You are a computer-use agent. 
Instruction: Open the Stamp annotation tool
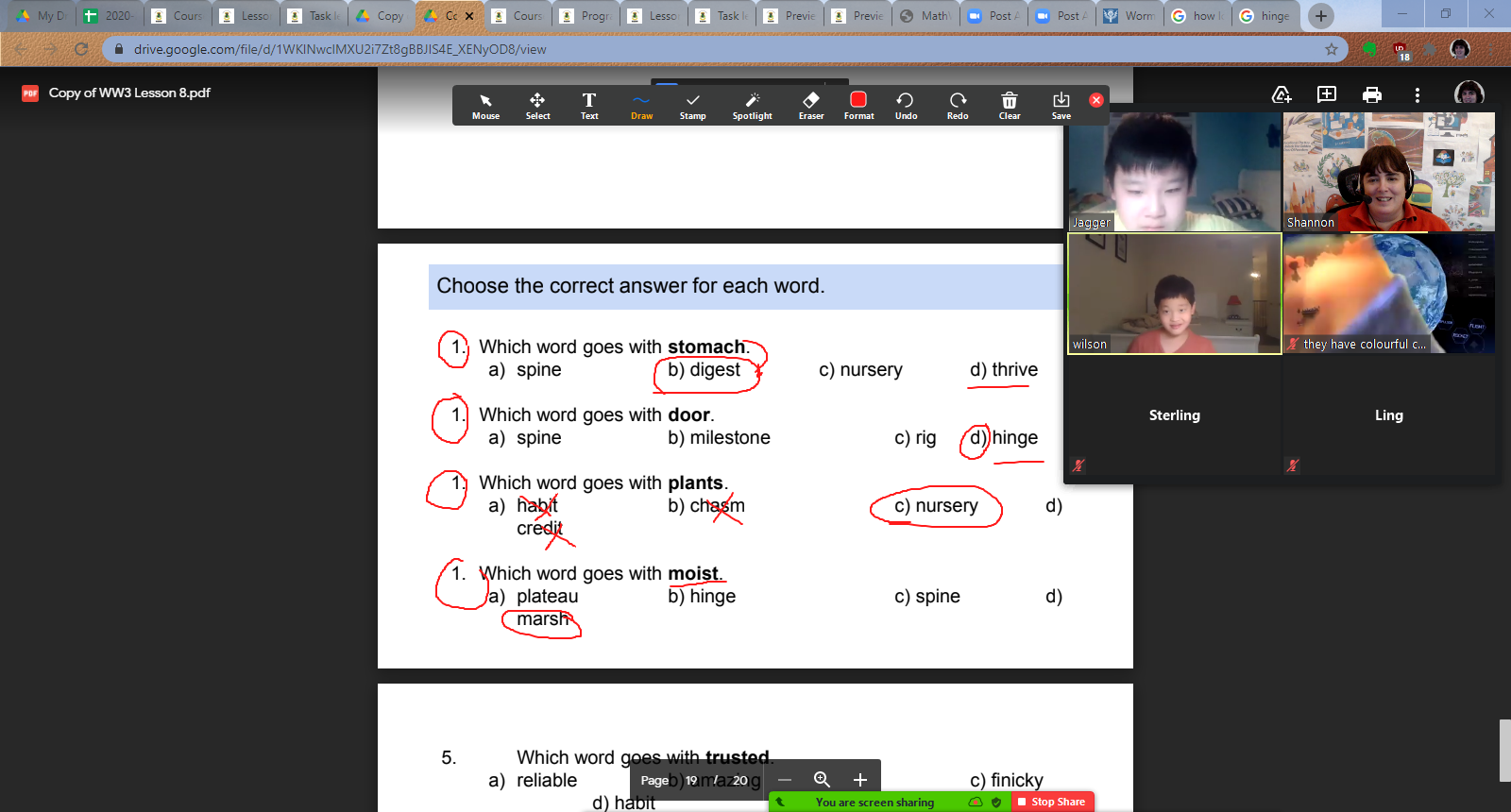click(x=692, y=106)
